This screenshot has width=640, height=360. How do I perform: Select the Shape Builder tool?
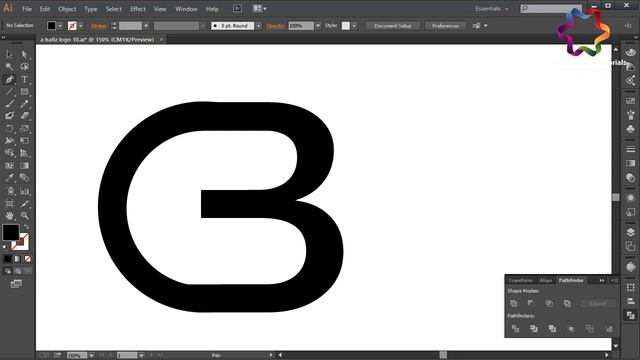coord(9,153)
